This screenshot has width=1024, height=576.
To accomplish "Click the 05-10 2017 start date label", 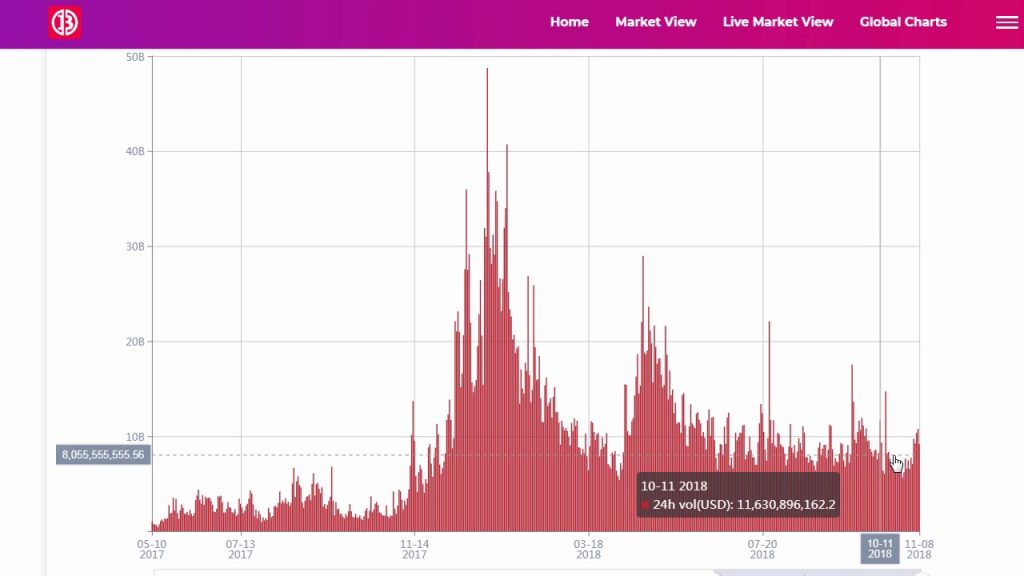I will [x=152, y=548].
